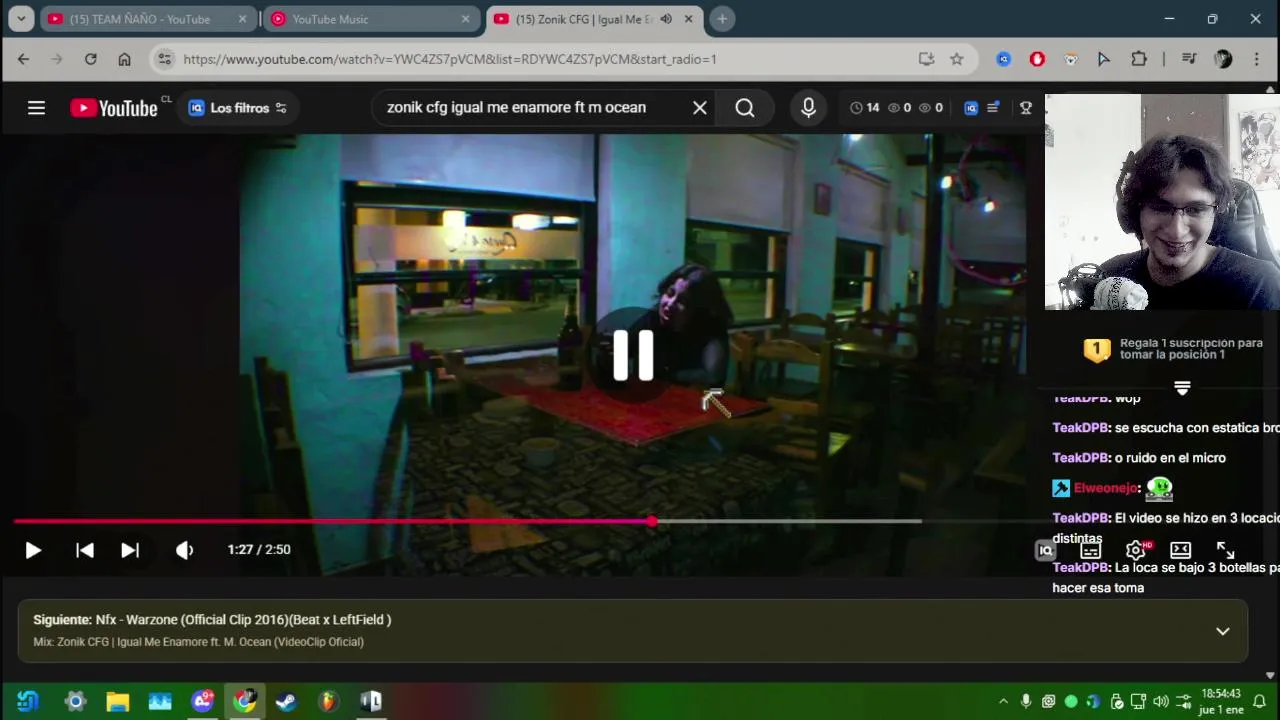The height and width of the screenshot is (720, 1280).
Task: Open the red ad blocker extension
Action: click(1037, 59)
